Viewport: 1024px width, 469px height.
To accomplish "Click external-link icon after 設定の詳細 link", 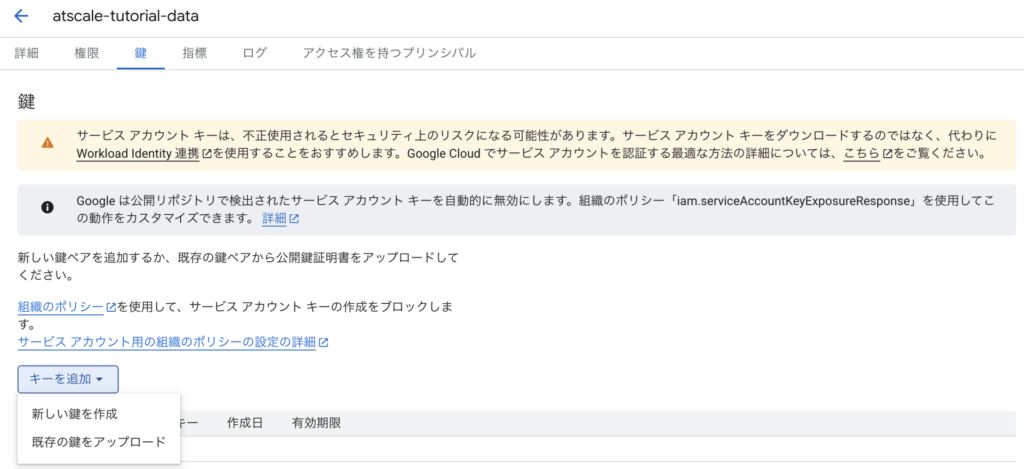I will pyautogui.click(x=324, y=343).
